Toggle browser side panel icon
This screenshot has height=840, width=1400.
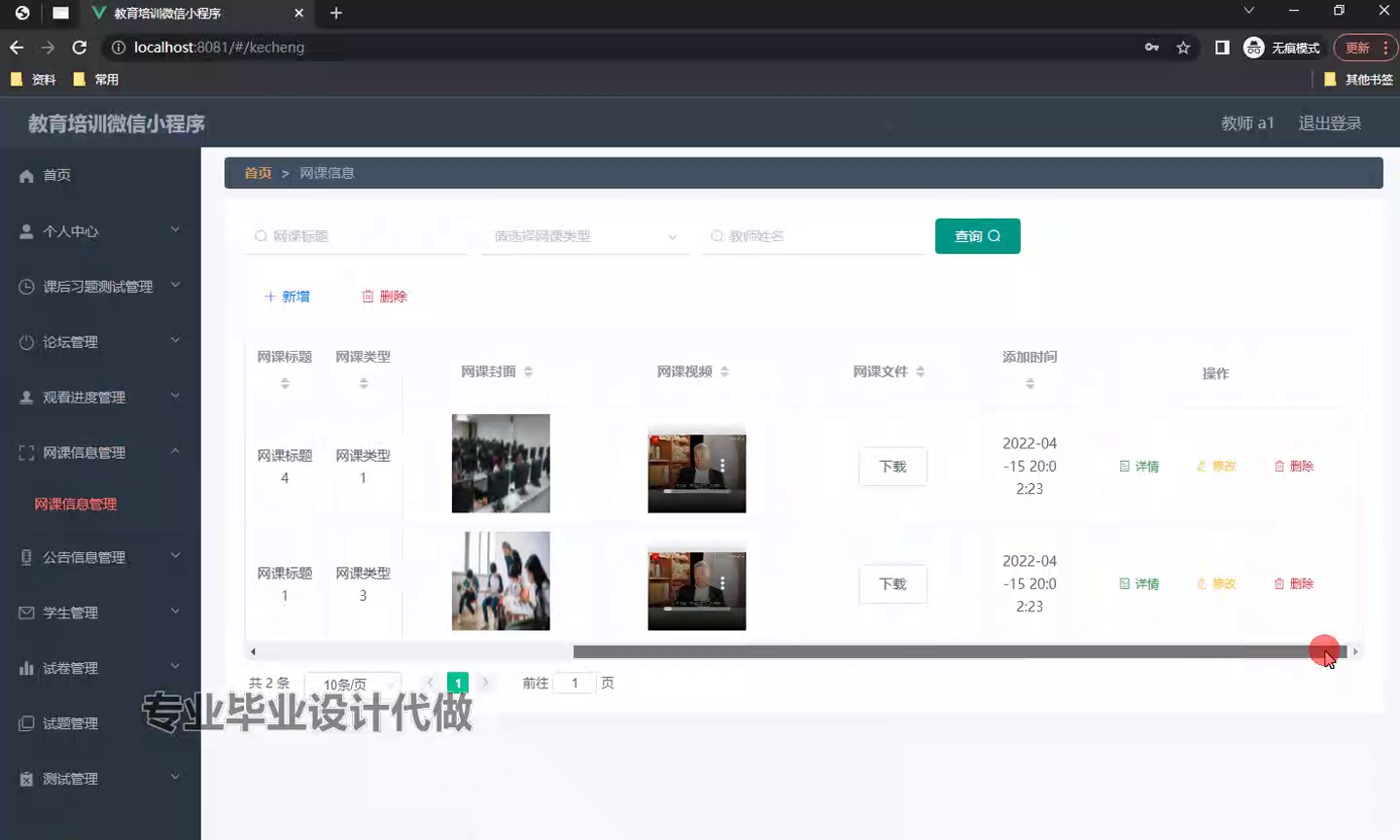click(x=1222, y=48)
